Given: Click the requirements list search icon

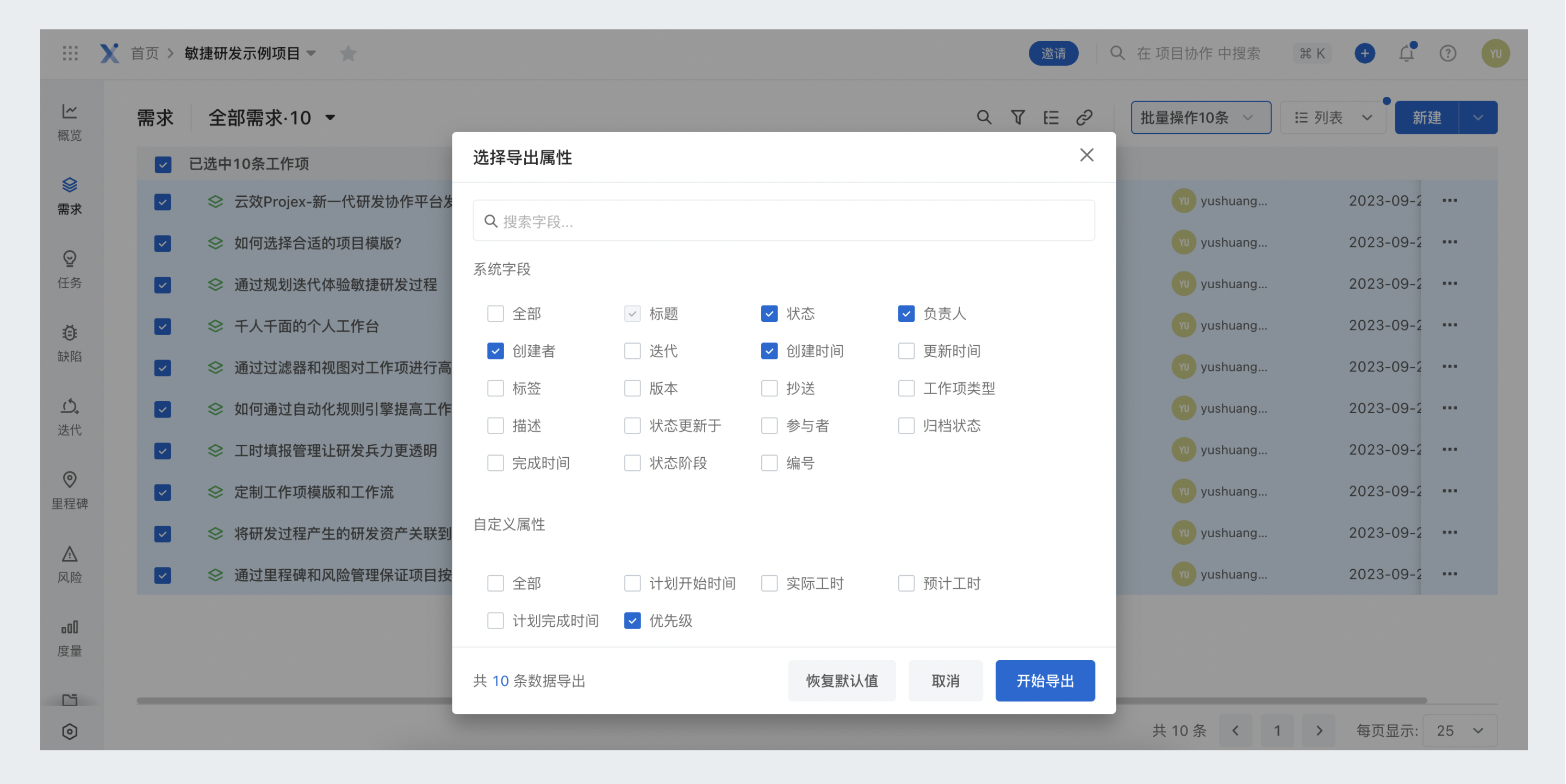Looking at the screenshot, I should coord(984,117).
